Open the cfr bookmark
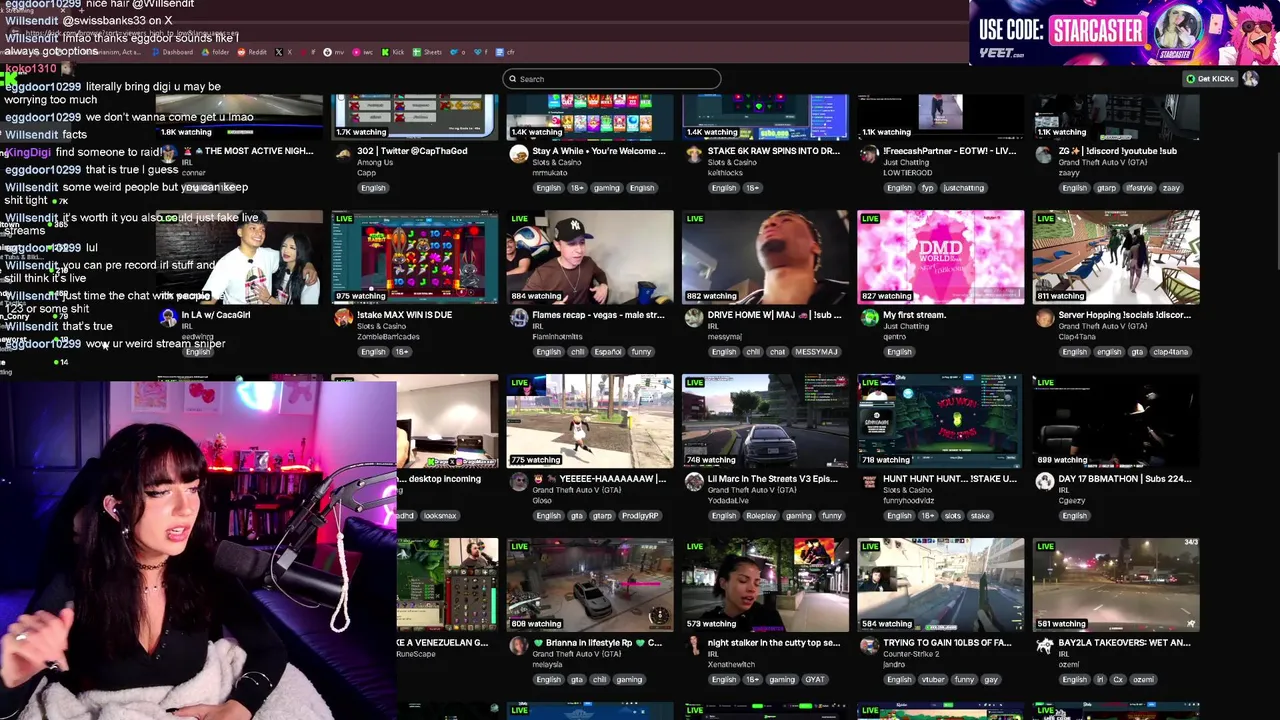 pyautogui.click(x=507, y=52)
